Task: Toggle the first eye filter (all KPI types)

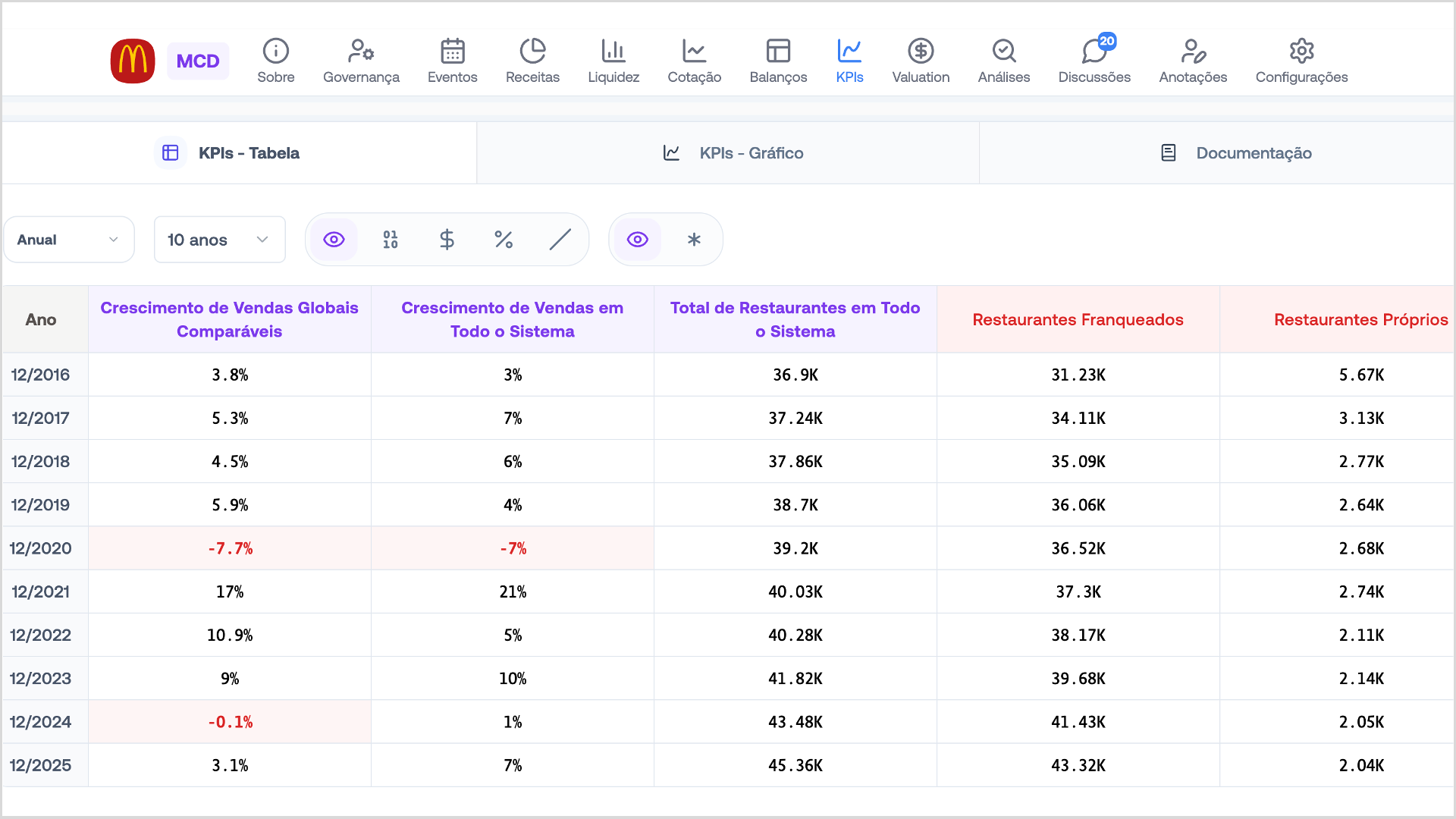Action: click(334, 240)
